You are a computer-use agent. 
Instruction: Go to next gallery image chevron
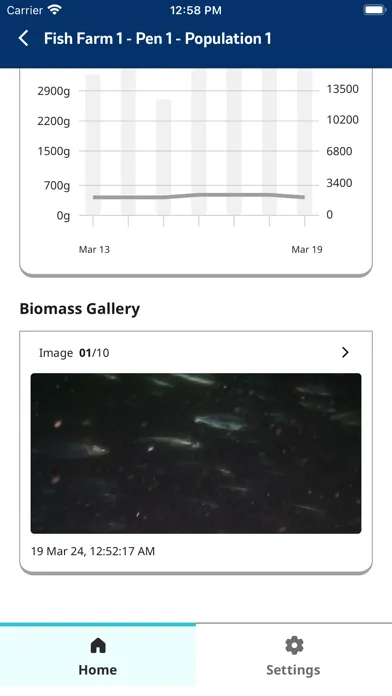click(x=345, y=352)
